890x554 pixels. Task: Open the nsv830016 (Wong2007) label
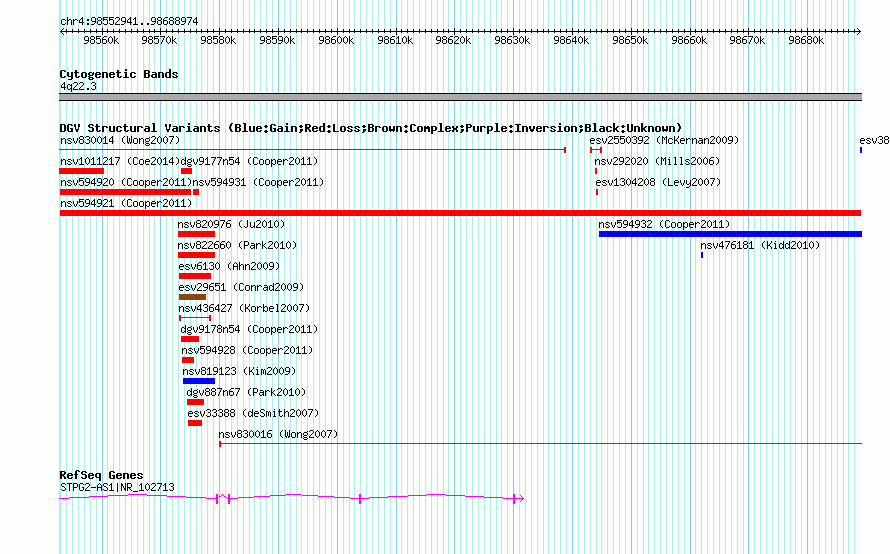pyautogui.click(x=278, y=434)
